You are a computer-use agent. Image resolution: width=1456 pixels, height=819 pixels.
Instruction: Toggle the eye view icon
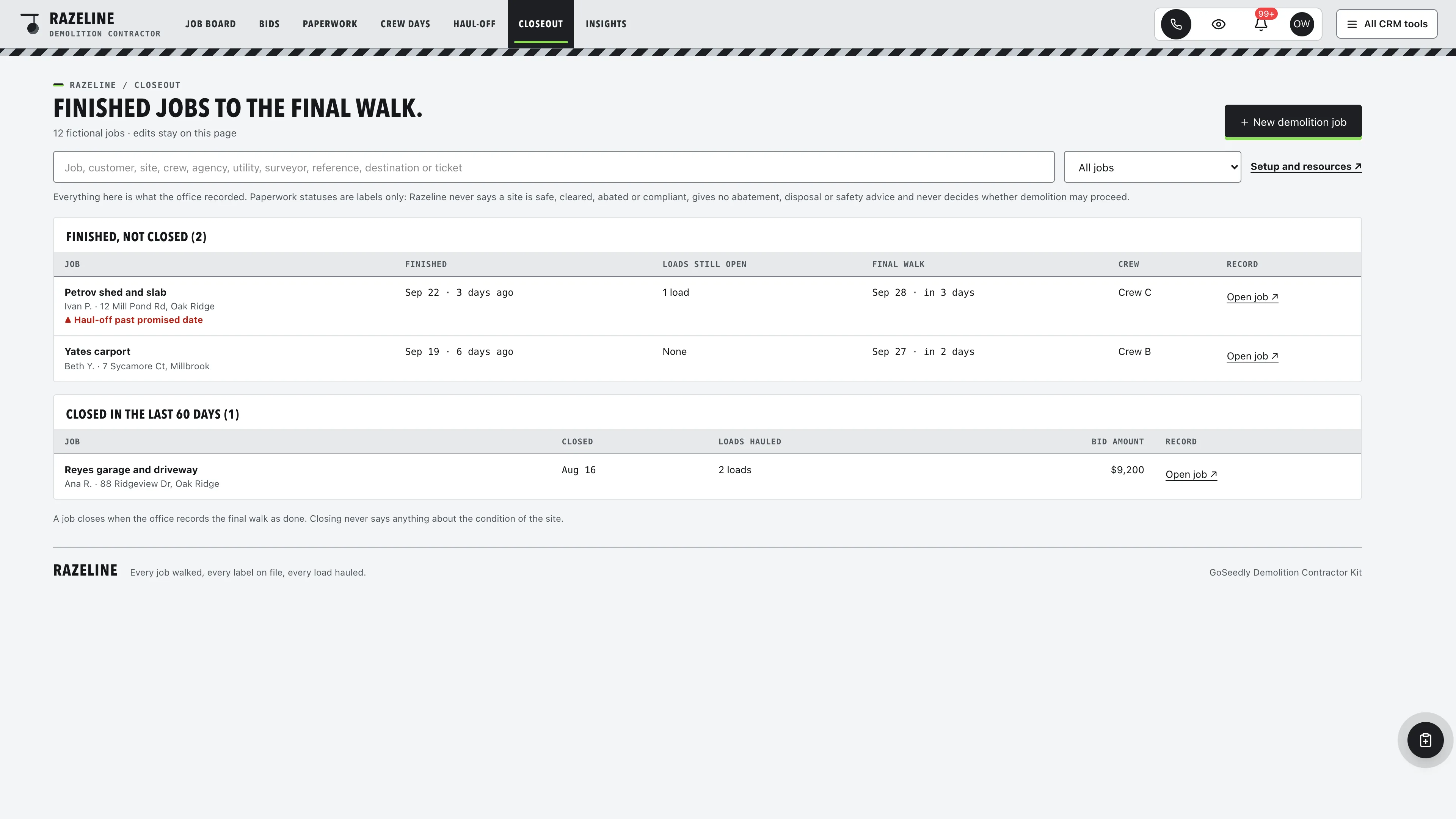pos(1218,24)
